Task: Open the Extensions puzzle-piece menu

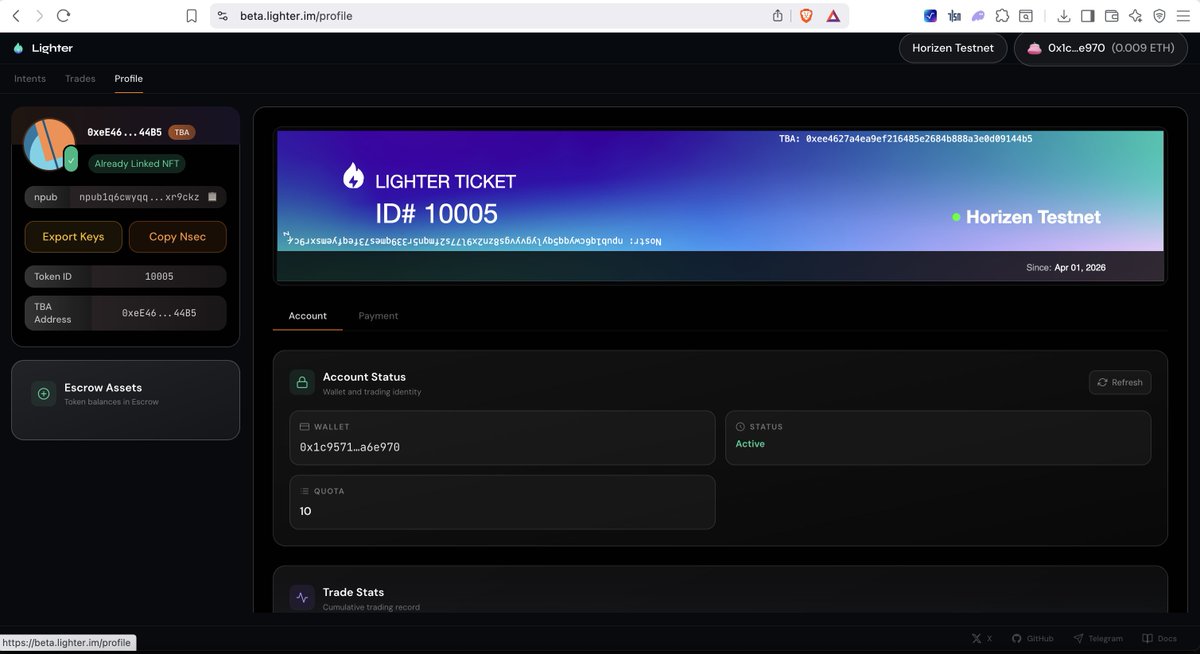Action: pos(1002,16)
